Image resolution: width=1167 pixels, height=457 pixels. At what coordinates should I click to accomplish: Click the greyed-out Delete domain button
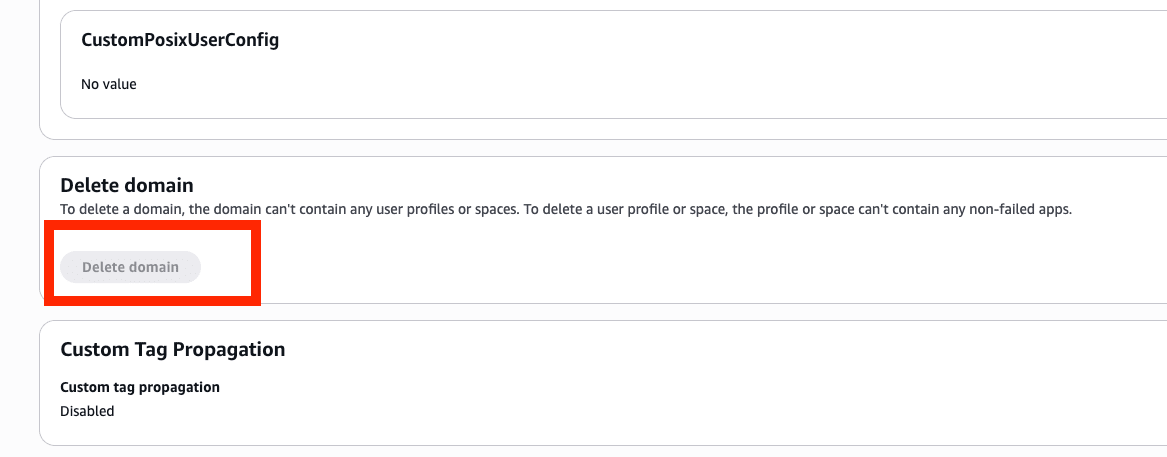click(130, 267)
